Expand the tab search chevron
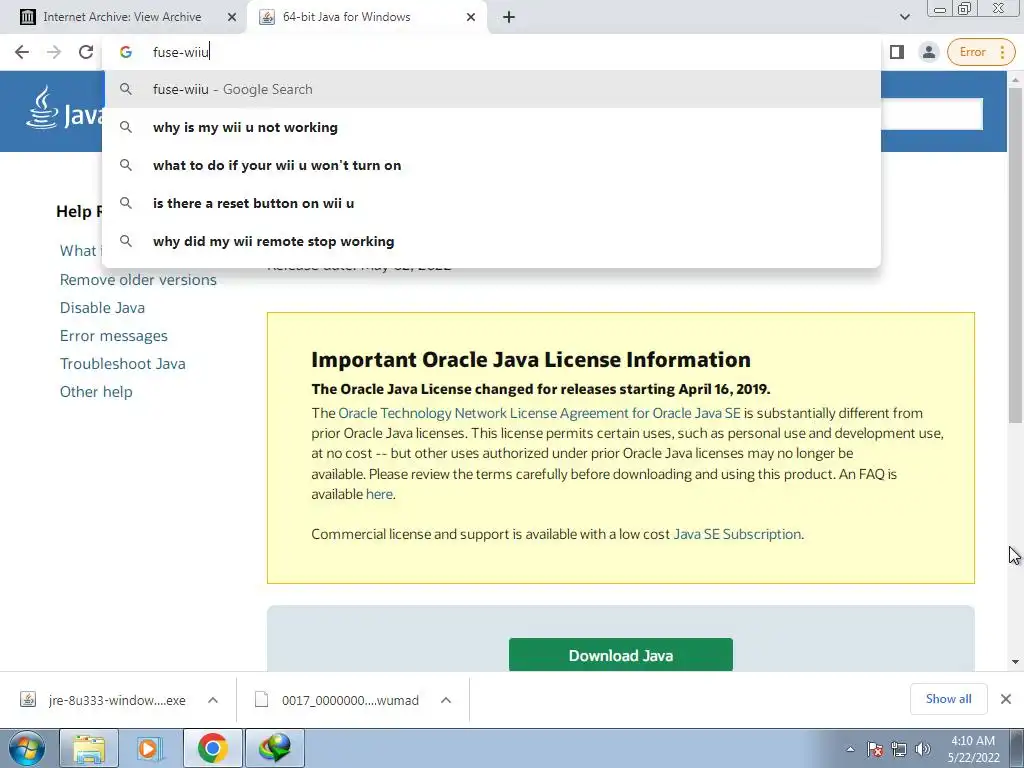Image resolution: width=1024 pixels, height=768 pixels. (x=904, y=17)
